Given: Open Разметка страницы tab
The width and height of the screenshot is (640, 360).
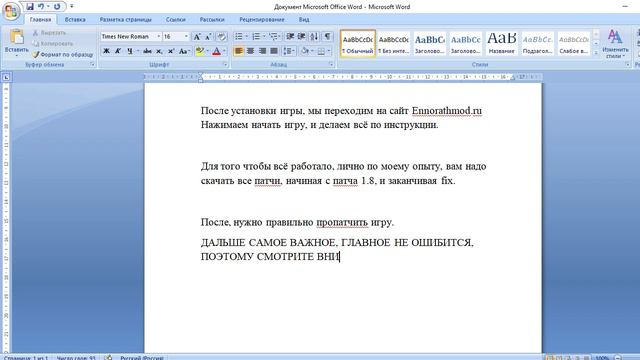Looking at the screenshot, I should [x=126, y=20].
